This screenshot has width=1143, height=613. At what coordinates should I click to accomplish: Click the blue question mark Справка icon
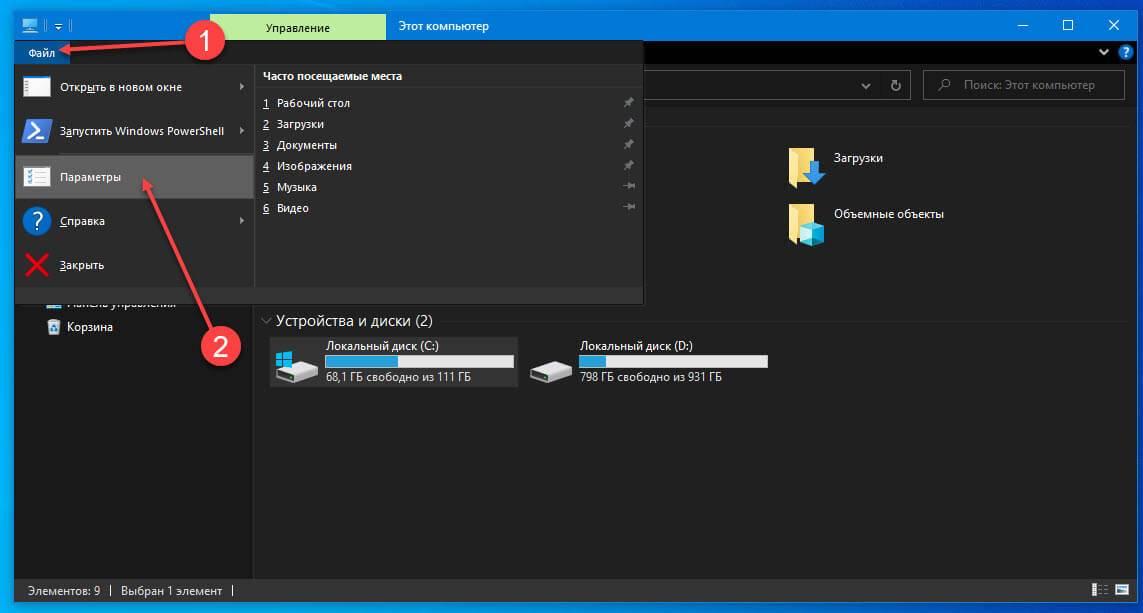click(x=36, y=221)
